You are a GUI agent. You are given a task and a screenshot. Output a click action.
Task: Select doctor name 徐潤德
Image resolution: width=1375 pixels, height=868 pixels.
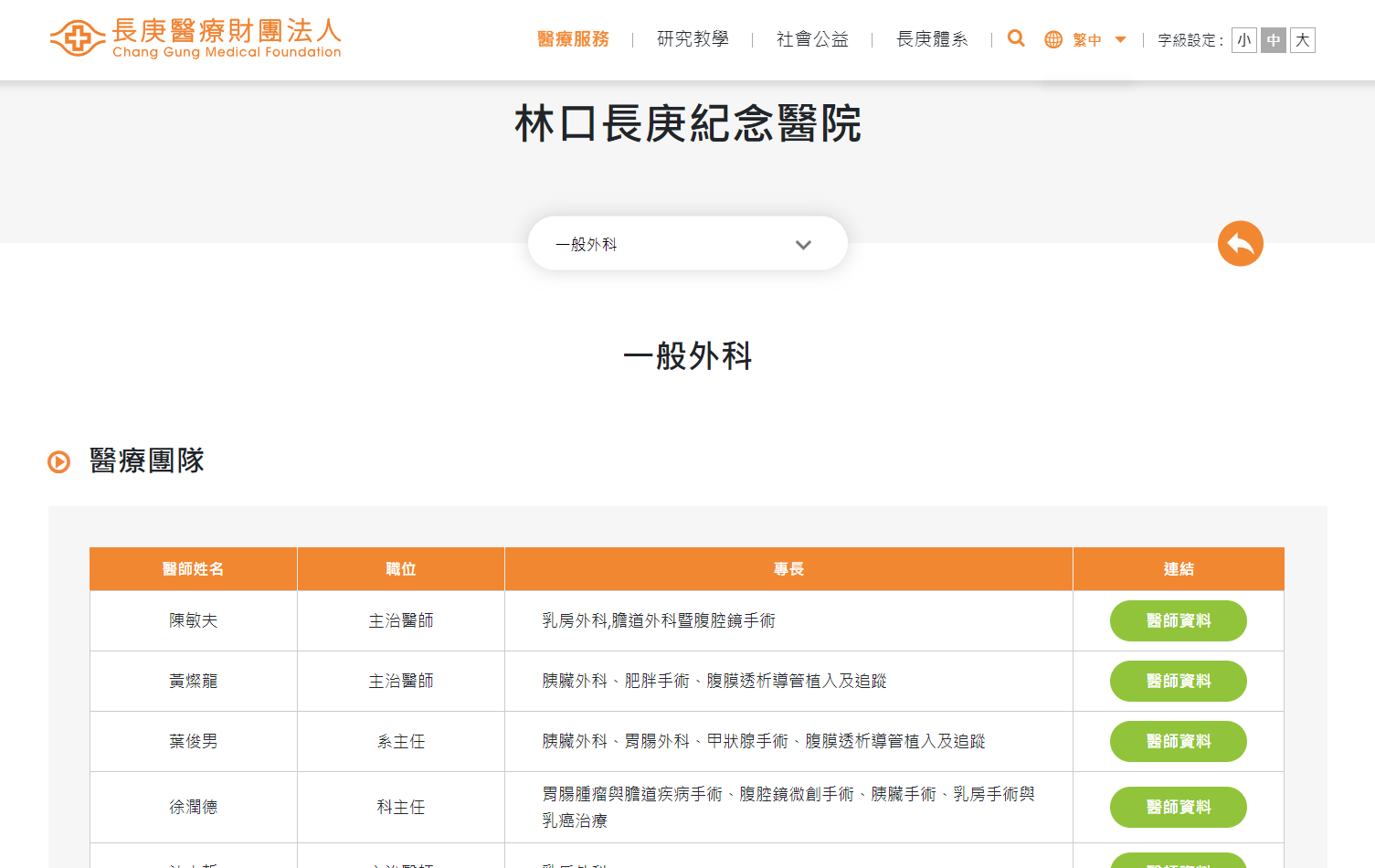[x=193, y=808]
